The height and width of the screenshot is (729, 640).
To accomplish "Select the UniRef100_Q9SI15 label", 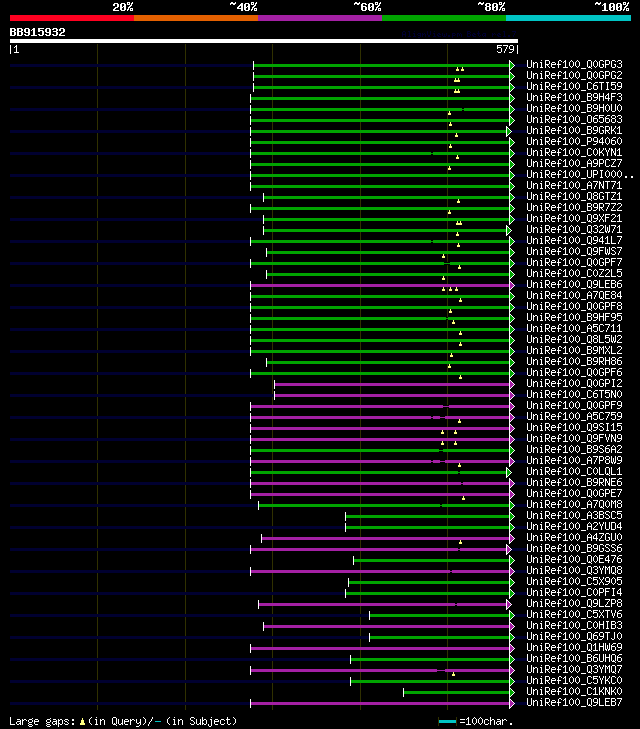I will click(574, 428).
